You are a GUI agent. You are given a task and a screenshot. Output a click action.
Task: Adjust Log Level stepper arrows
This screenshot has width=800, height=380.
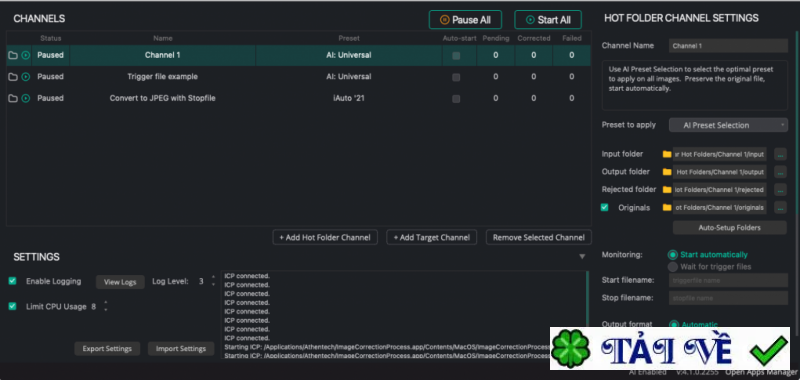coord(213,281)
